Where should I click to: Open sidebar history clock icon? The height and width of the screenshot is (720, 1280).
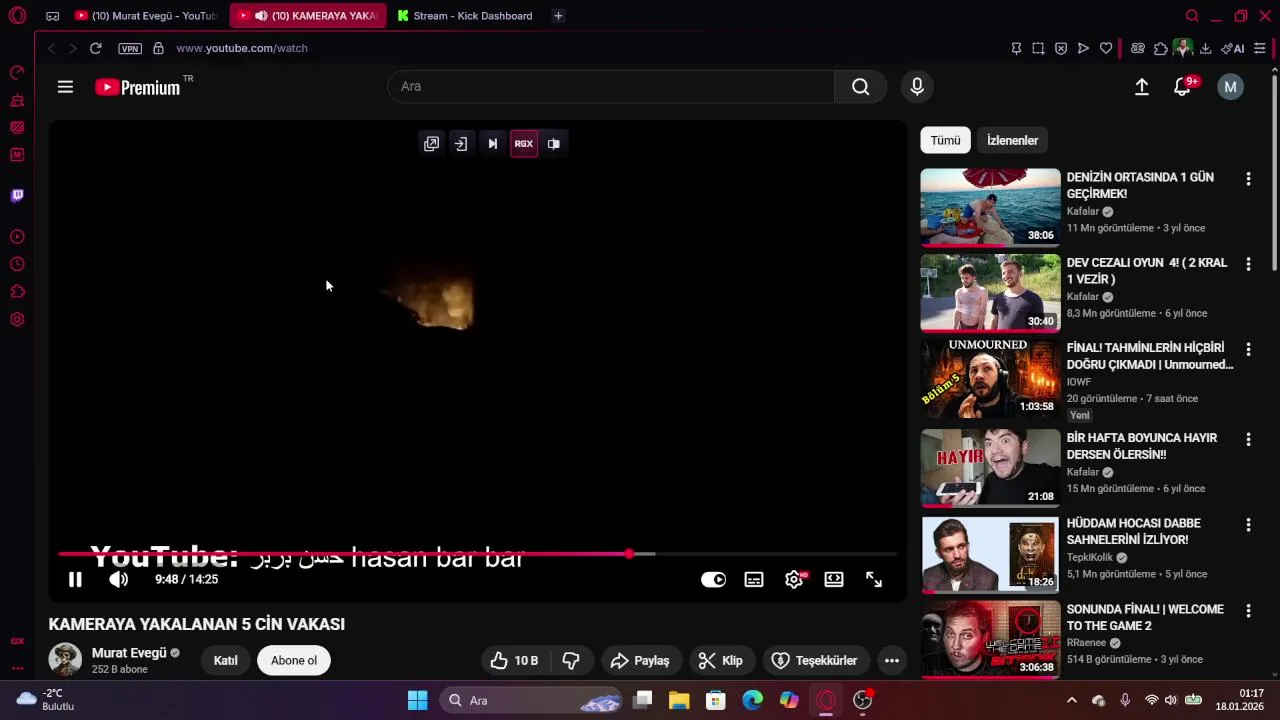point(17,265)
